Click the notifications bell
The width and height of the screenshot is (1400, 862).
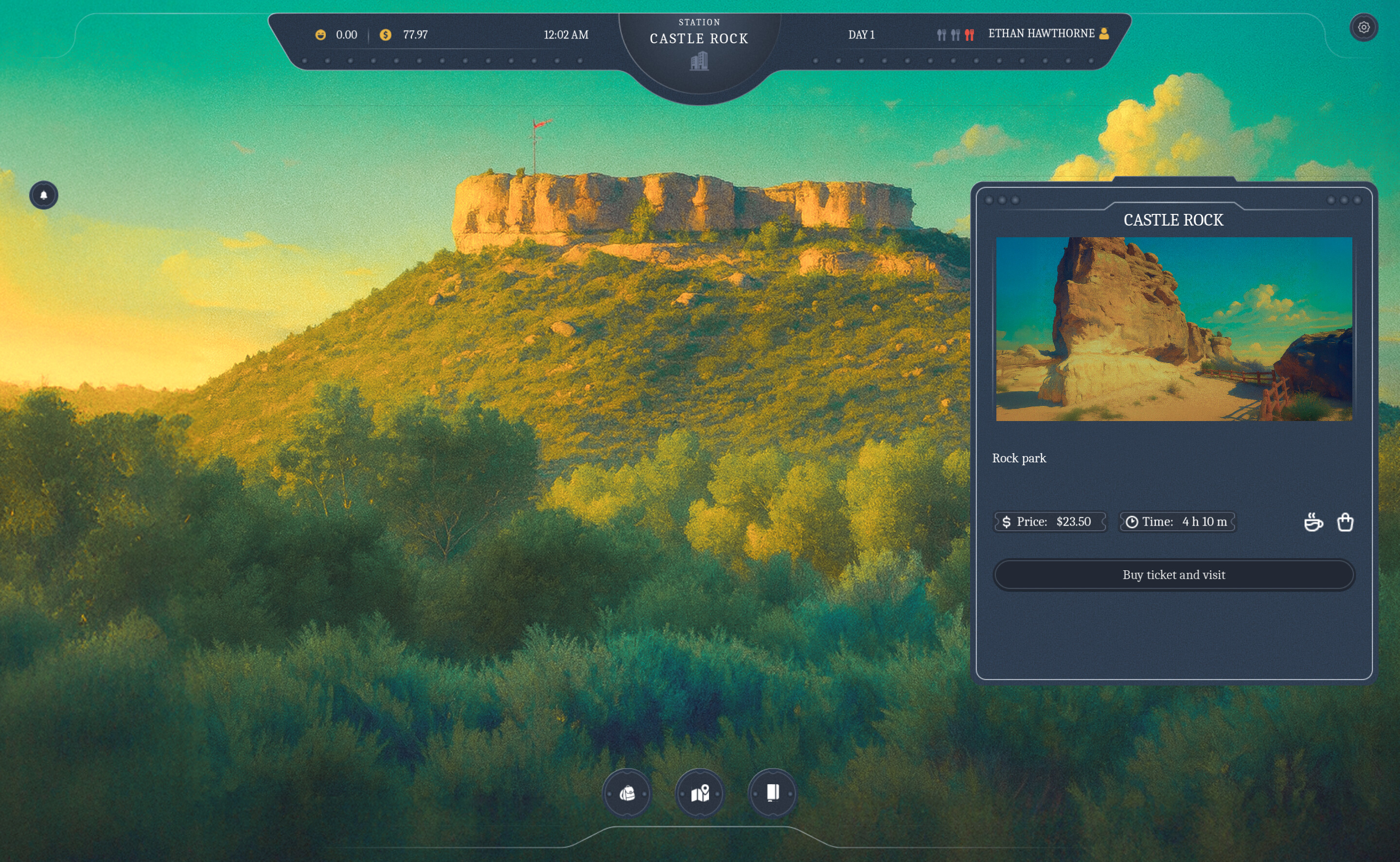(43, 194)
